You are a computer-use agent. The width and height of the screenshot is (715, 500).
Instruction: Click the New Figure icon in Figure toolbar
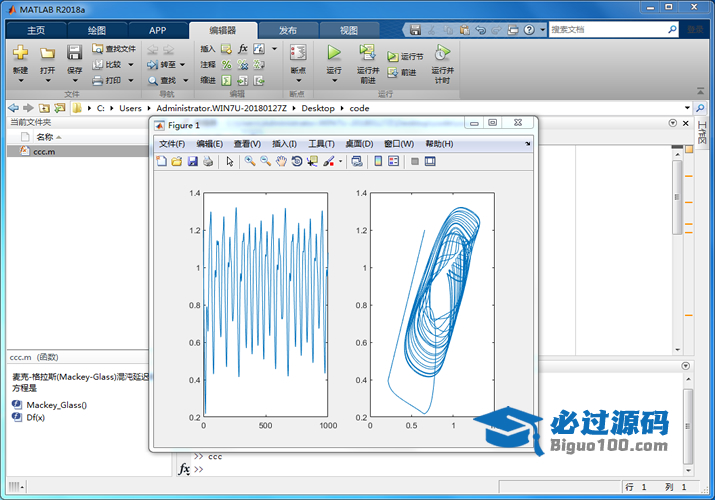pos(161,161)
